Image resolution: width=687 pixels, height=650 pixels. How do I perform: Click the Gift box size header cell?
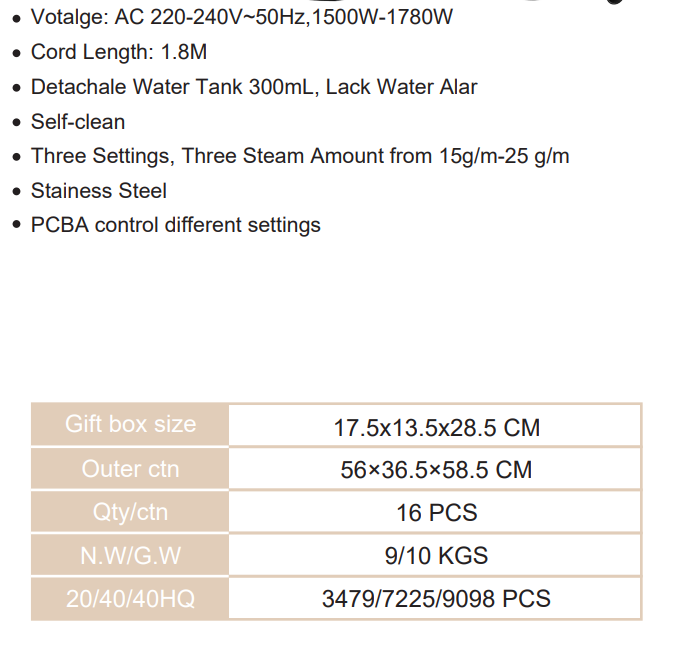click(130, 424)
